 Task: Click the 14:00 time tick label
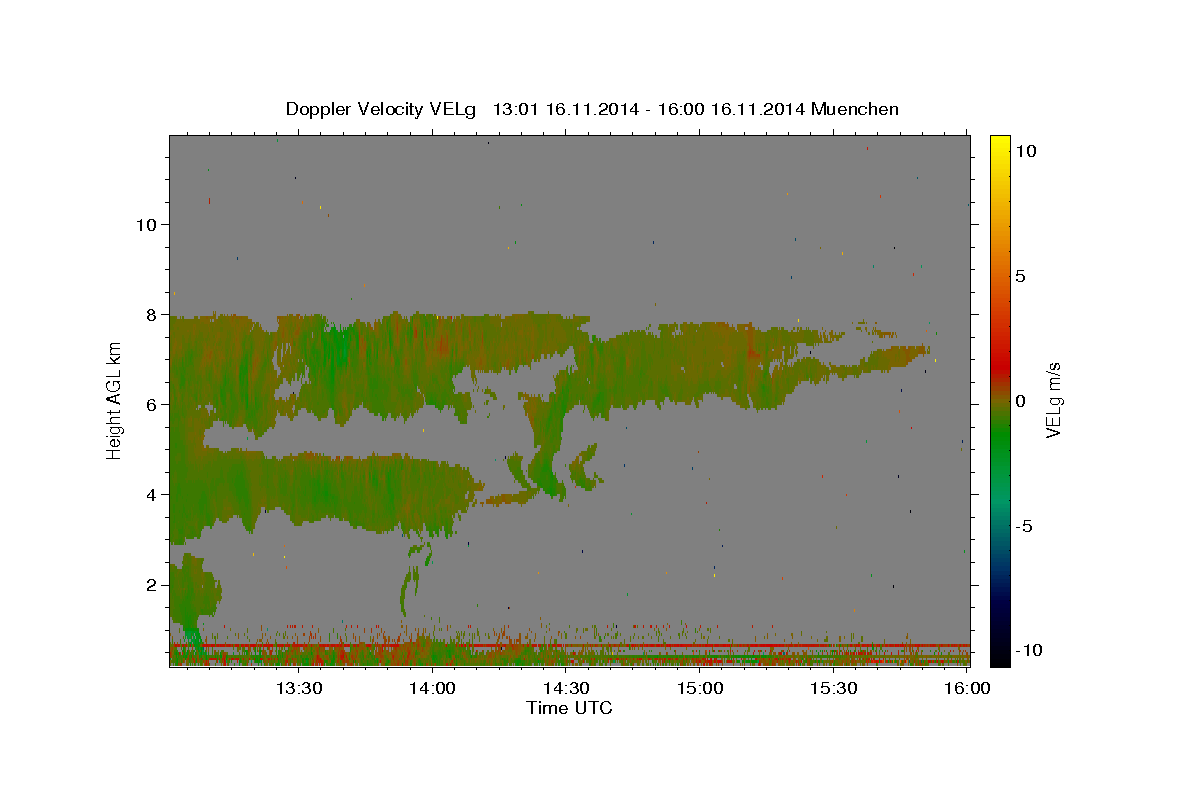(432, 688)
